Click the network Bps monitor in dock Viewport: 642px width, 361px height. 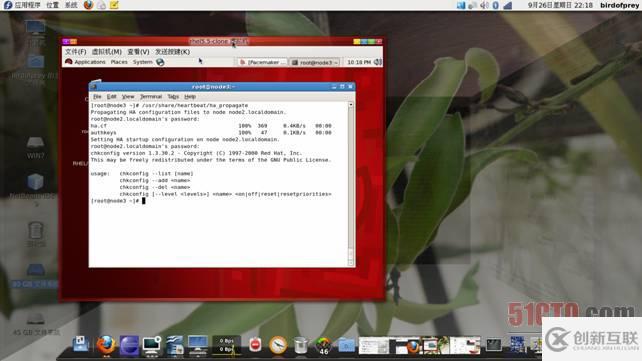(226, 345)
